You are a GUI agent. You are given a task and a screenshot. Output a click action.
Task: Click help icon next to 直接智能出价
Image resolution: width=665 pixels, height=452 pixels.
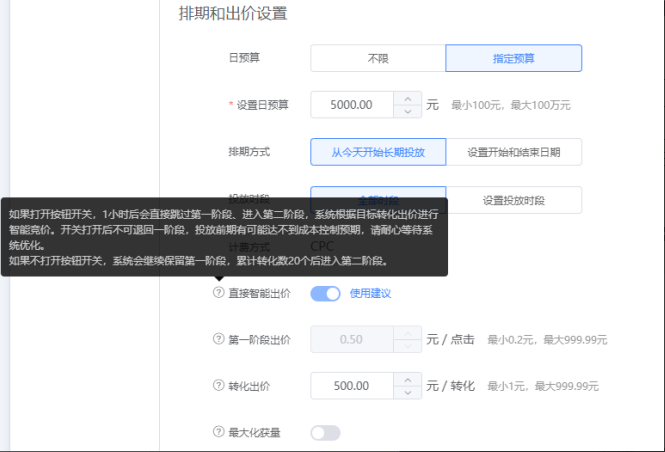click(218, 293)
